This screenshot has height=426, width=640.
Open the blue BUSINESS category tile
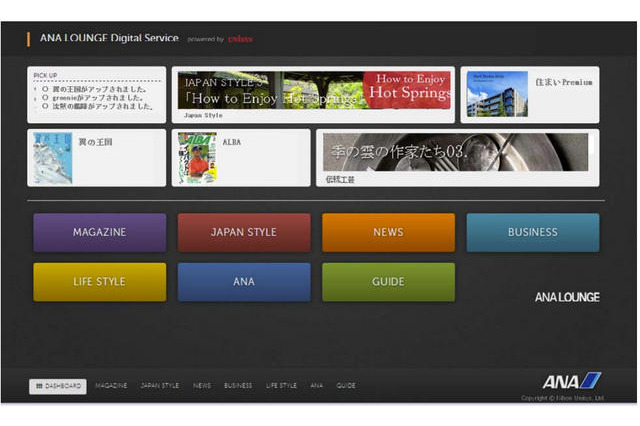[532, 232]
